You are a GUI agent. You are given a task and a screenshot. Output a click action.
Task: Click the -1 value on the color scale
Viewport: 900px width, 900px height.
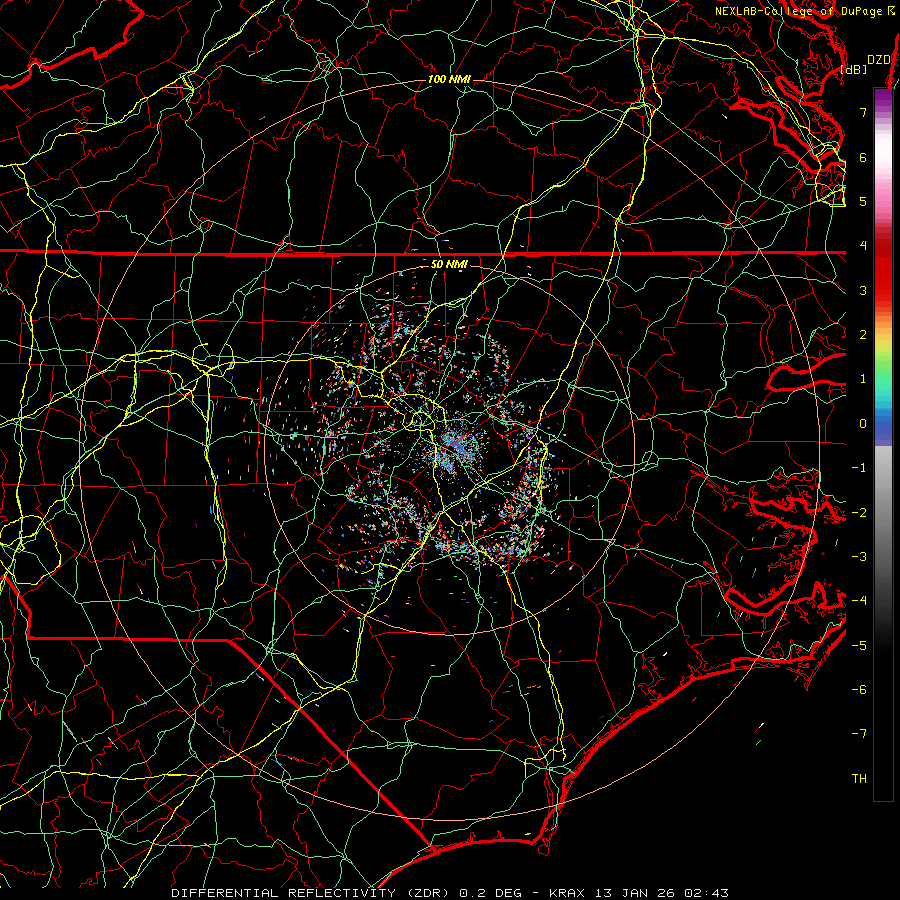coord(859,468)
